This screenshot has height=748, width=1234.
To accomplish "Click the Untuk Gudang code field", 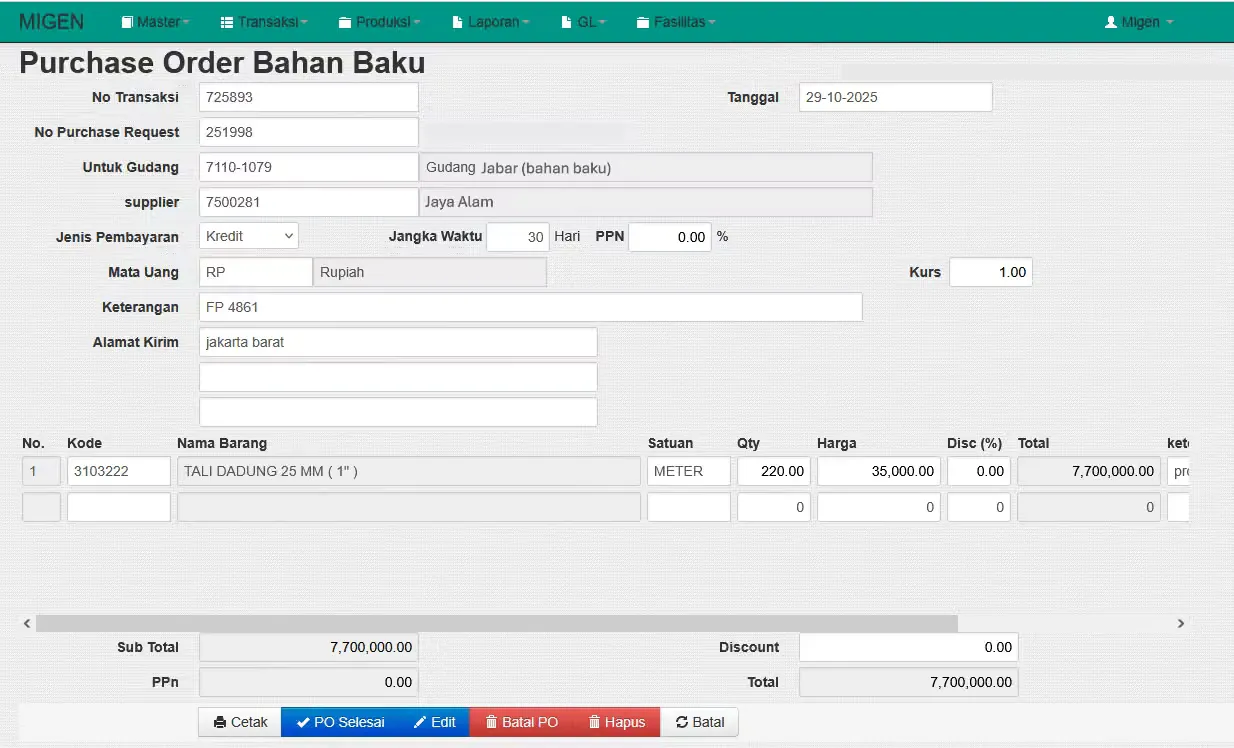I will point(309,167).
